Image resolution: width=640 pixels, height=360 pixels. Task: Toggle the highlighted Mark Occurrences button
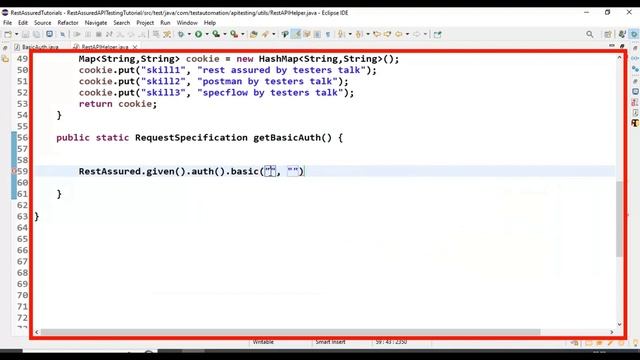pos(296,34)
